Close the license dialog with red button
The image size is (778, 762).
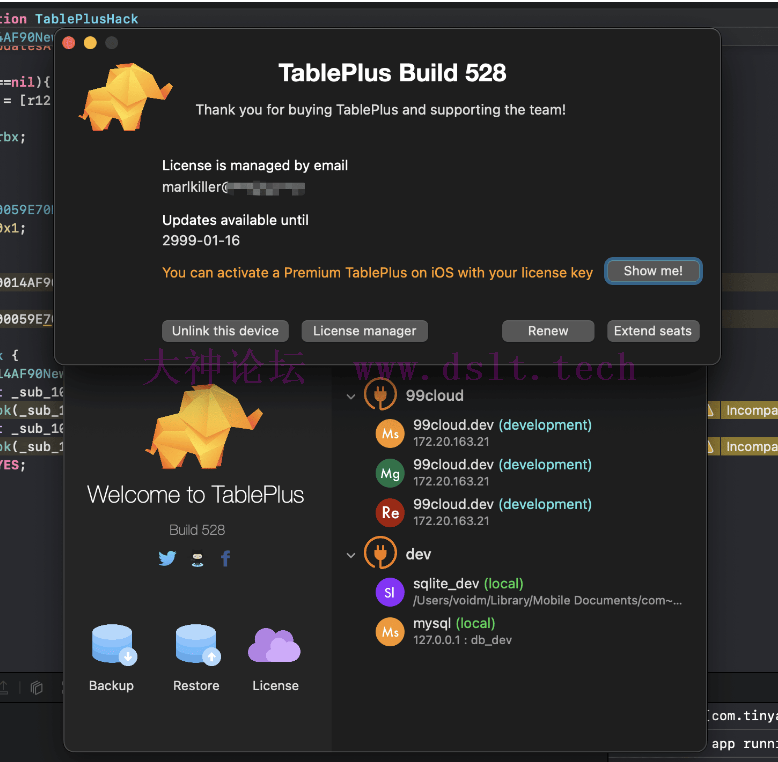pos(69,43)
